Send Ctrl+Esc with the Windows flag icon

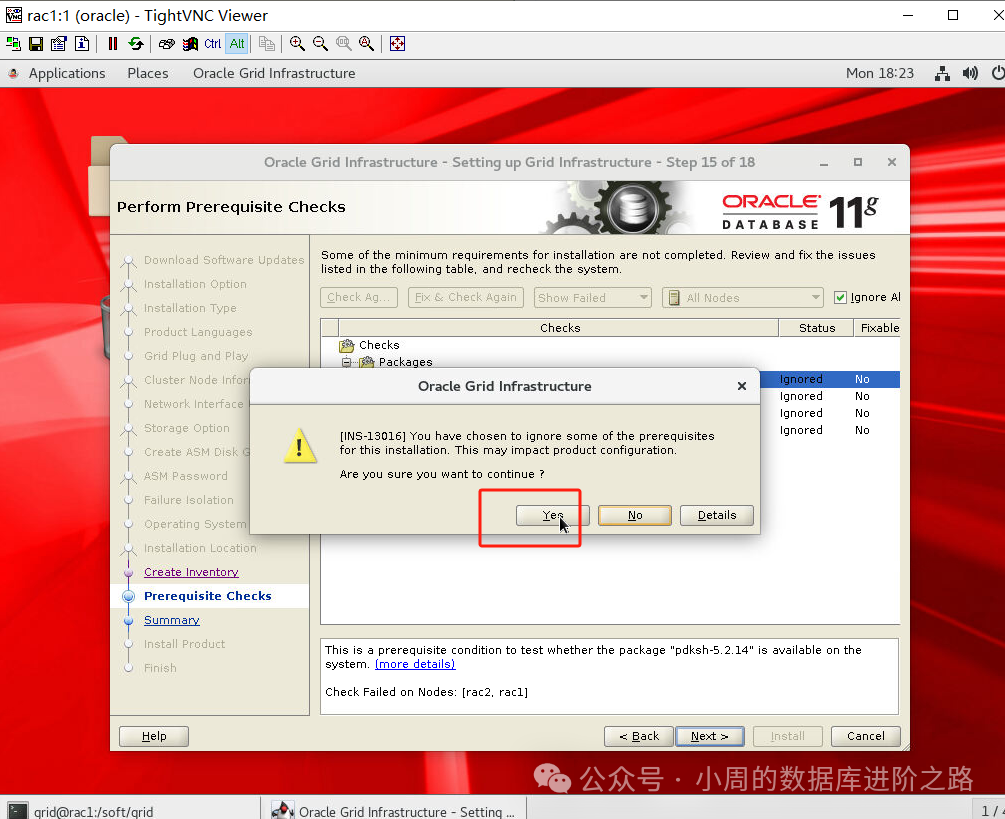tap(190, 44)
